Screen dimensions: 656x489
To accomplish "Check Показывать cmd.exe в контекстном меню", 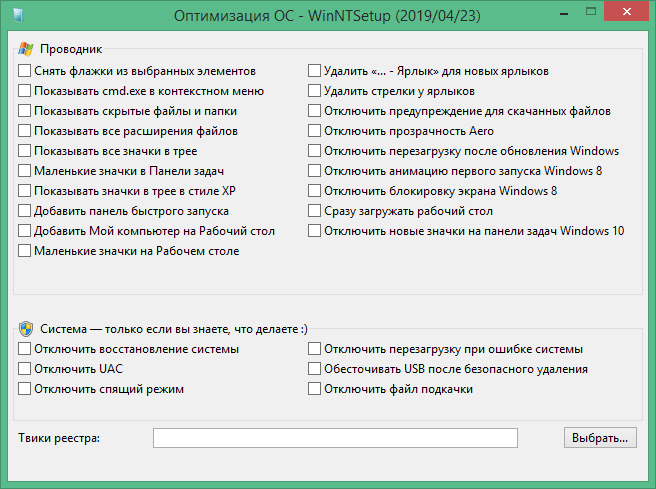I will pos(24,91).
